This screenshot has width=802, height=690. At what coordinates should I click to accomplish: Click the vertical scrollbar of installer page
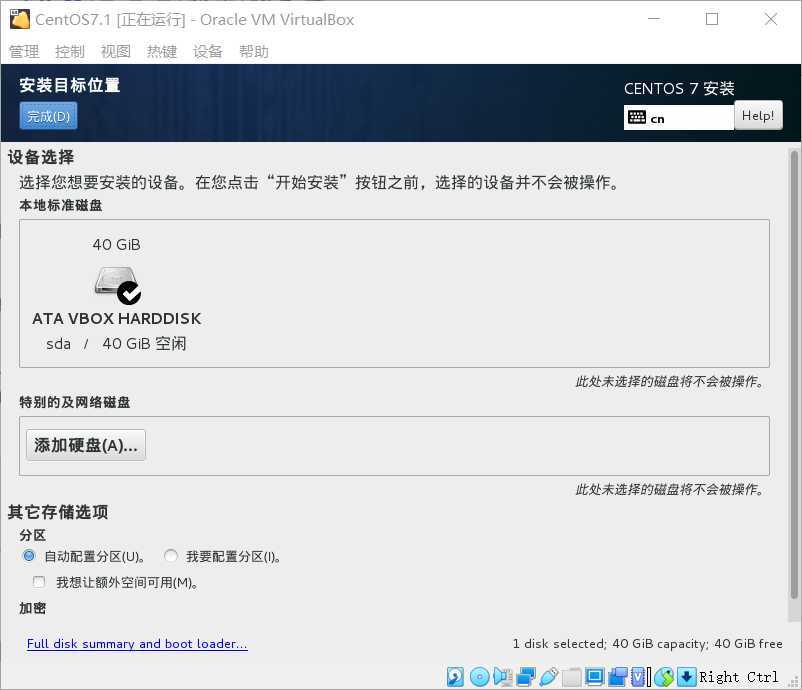point(793,375)
